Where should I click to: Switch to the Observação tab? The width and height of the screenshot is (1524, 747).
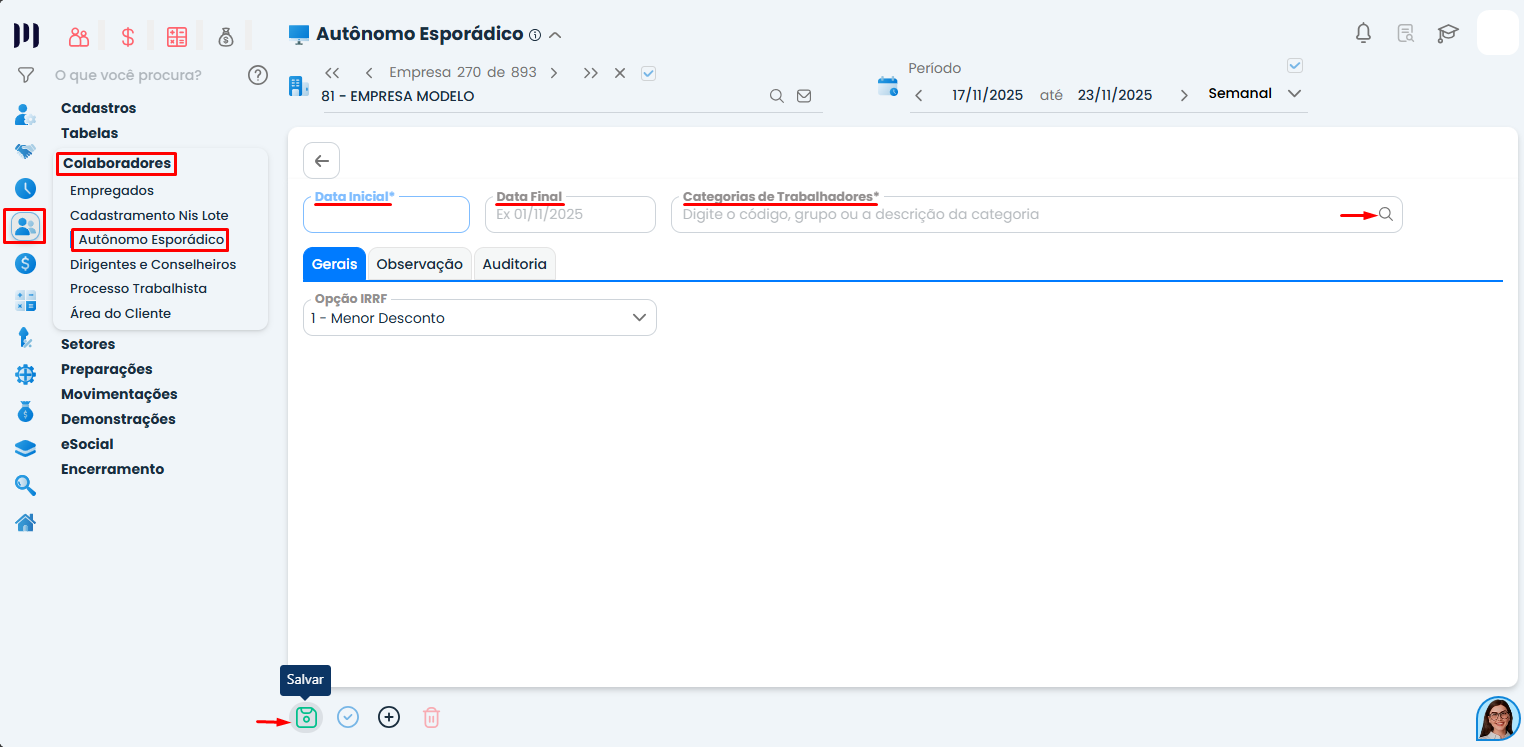tap(419, 264)
